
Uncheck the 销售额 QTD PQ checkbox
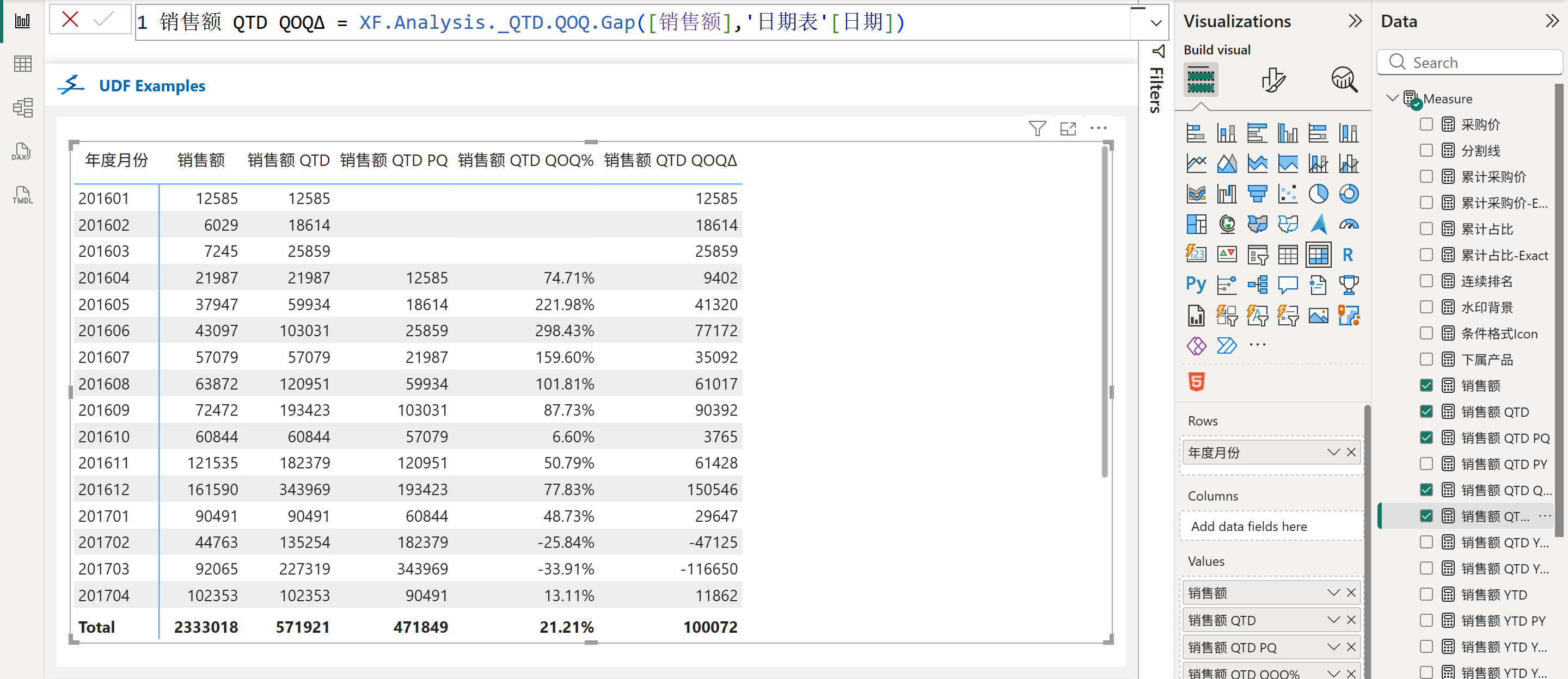click(1426, 437)
